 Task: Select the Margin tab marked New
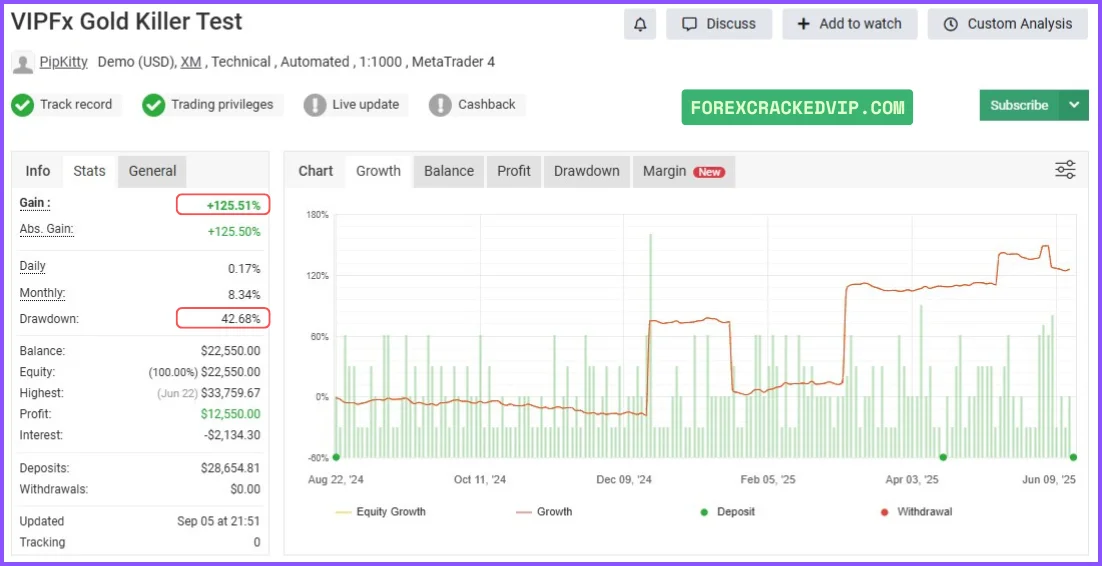click(683, 171)
